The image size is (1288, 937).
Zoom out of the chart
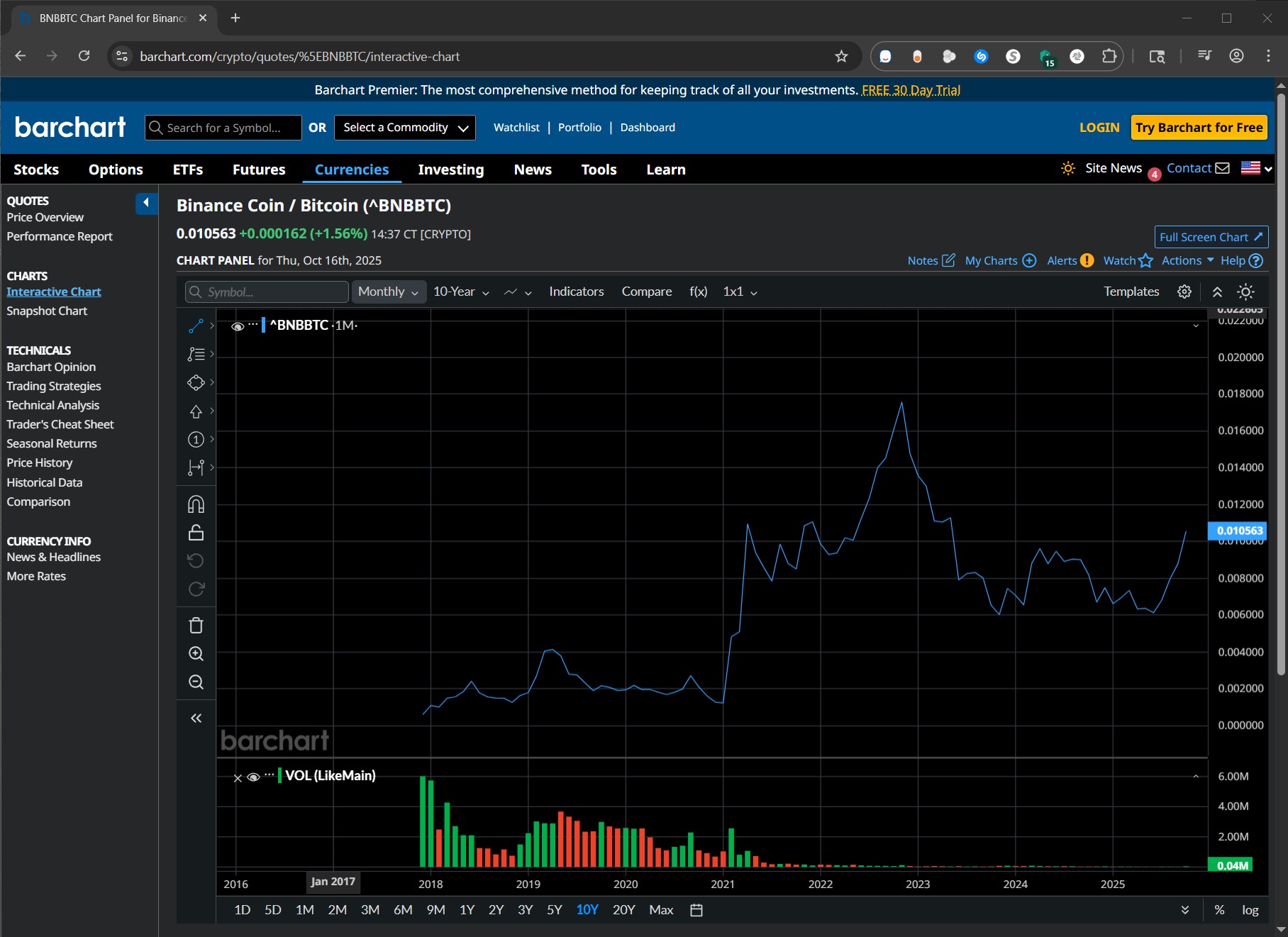(x=196, y=682)
